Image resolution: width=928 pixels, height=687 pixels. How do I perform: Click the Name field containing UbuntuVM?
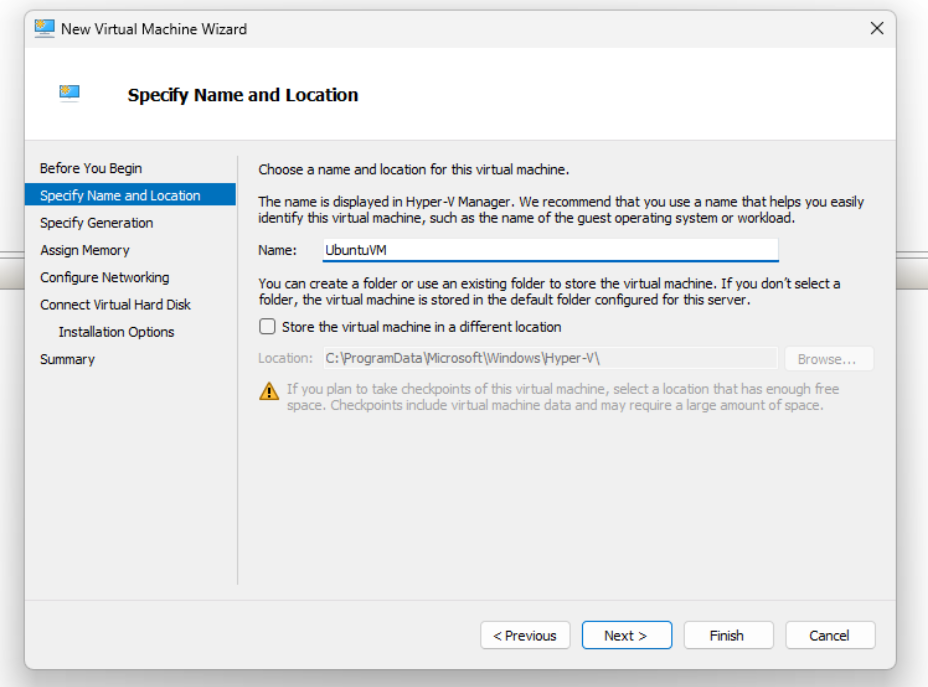pos(549,250)
